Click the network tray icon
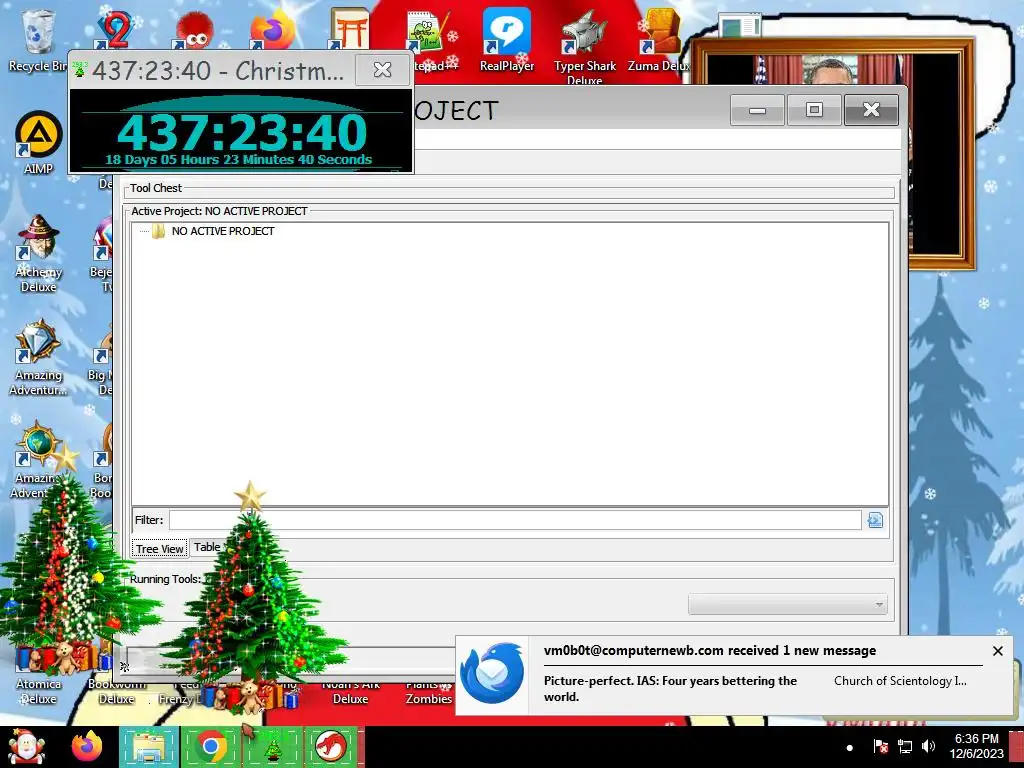This screenshot has height=768, width=1024. (904, 746)
